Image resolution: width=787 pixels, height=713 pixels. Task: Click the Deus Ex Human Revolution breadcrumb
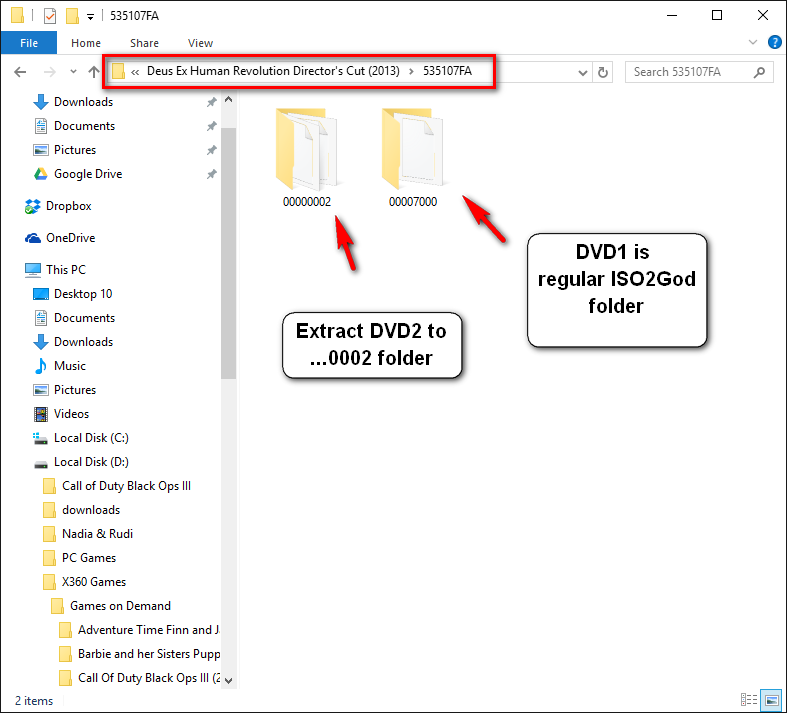coord(273,71)
